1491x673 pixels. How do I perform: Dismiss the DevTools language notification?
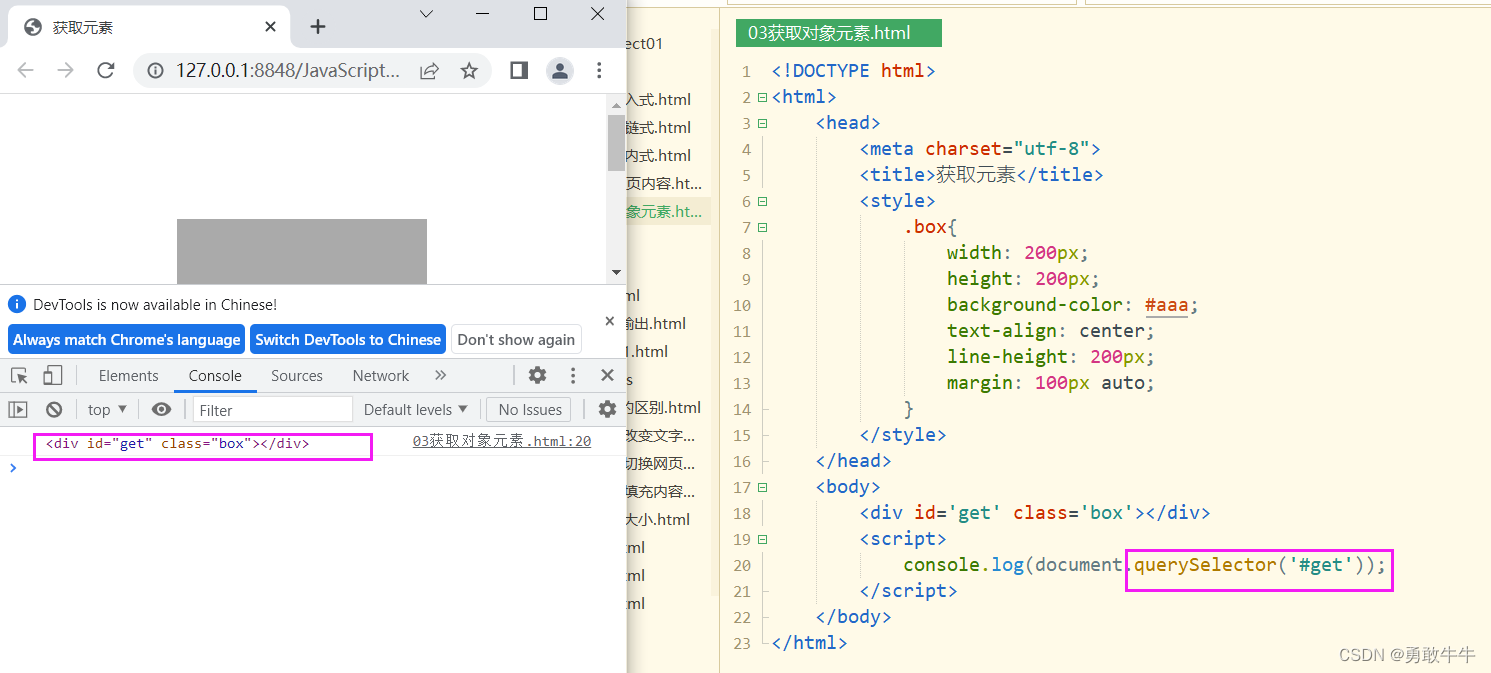tap(610, 321)
